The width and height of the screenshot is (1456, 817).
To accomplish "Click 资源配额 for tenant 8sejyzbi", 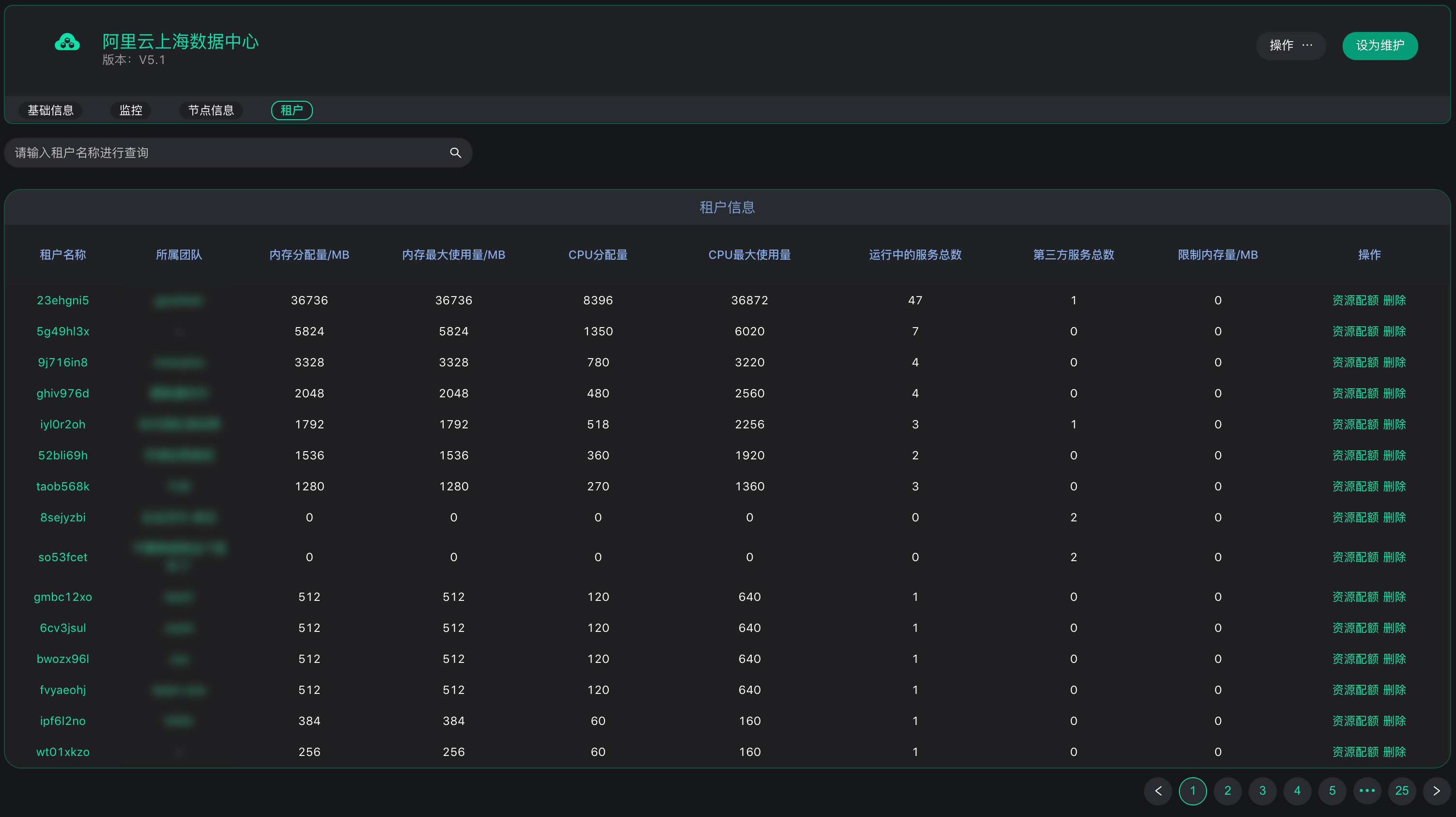I will 1355,518.
